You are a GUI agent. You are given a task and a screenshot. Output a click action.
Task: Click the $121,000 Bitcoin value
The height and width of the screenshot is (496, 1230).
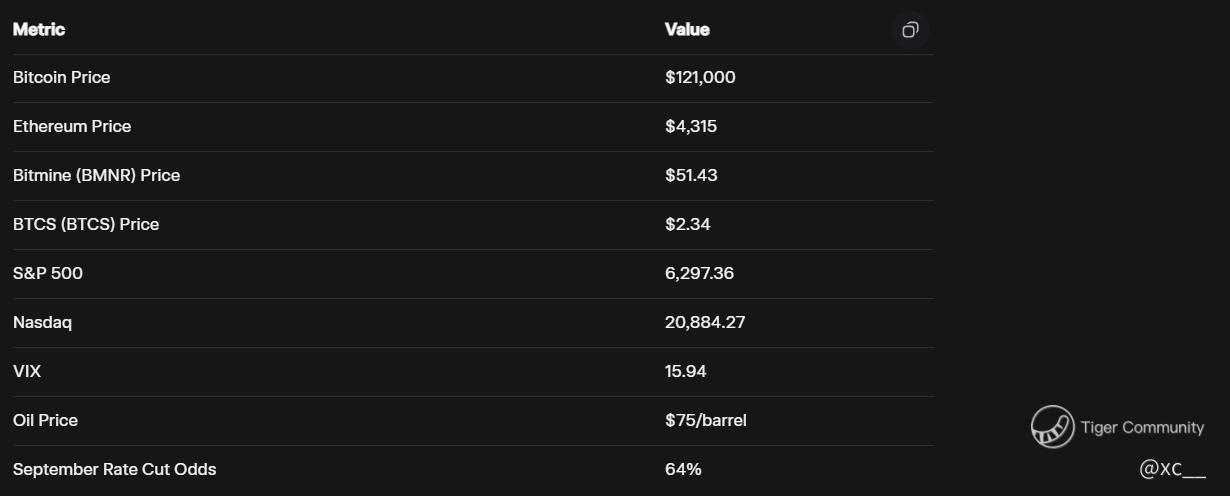point(700,78)
